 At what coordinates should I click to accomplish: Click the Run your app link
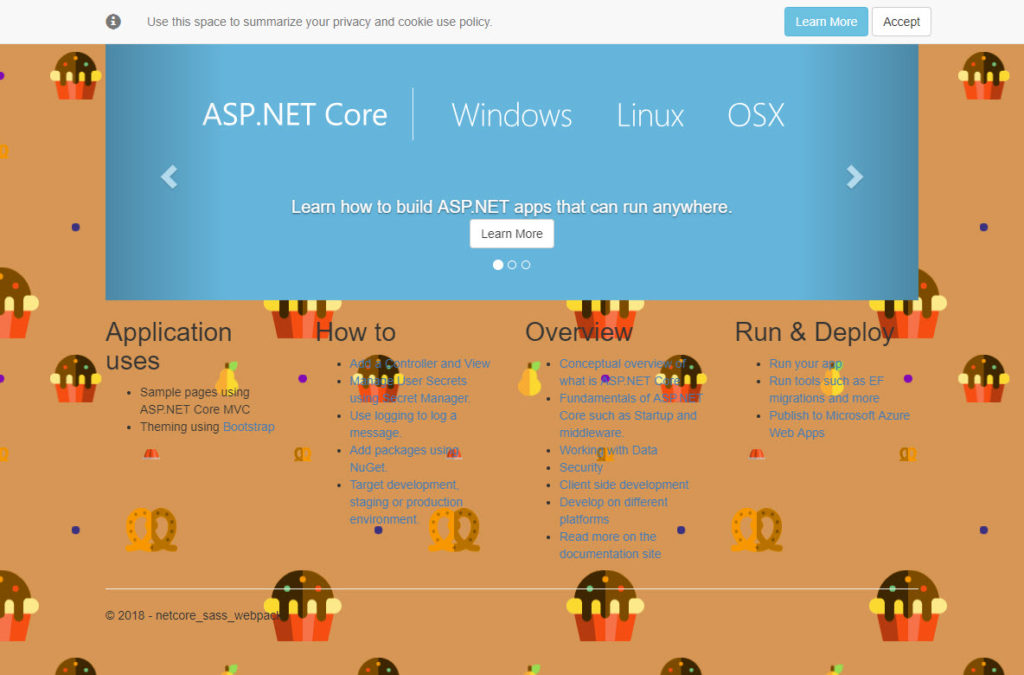(805, 364)
